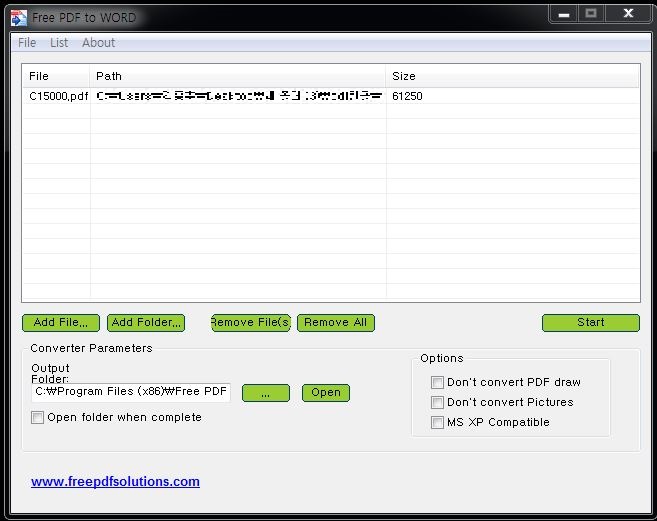Select the C15000.pdf file row
657x521 pixels.
(x=331, y=96)
